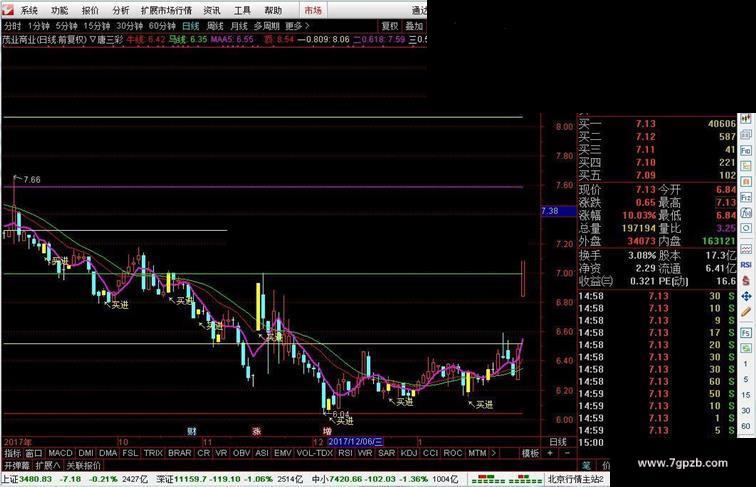Open the 系统 menu
This screenshot has width=756, height=487.
pyautogui.click(x=29, y=10)
